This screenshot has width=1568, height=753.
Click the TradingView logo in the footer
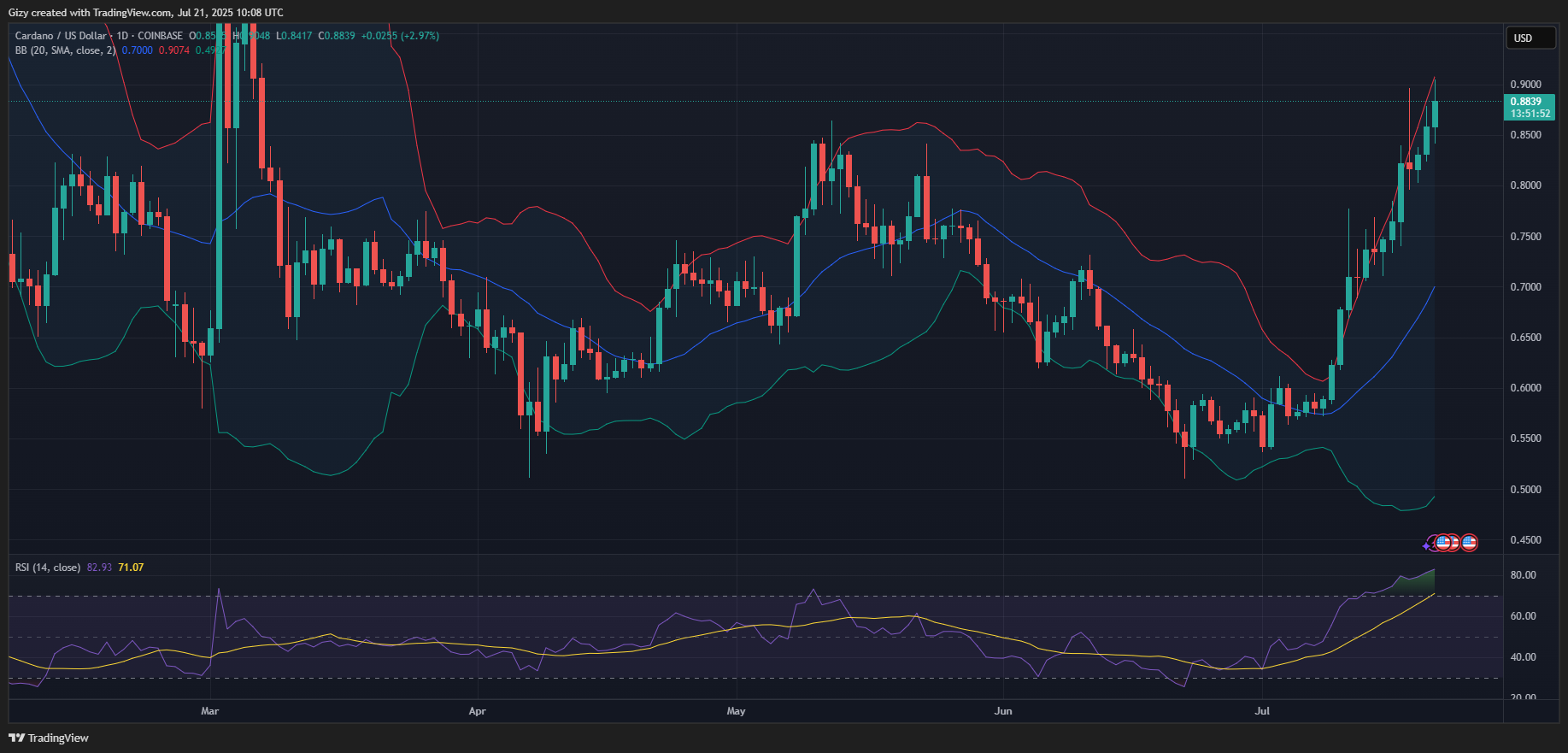pyautogui.click(x=49, y=738)
